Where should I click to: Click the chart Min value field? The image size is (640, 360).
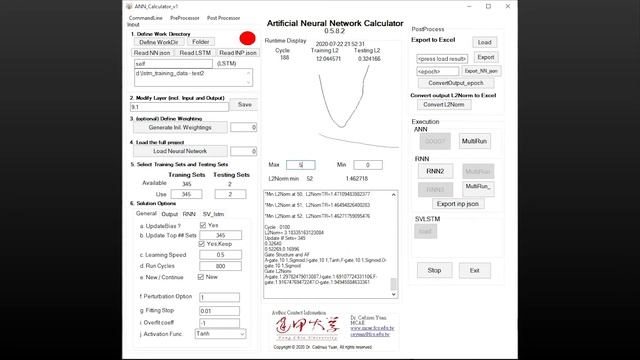368,165
